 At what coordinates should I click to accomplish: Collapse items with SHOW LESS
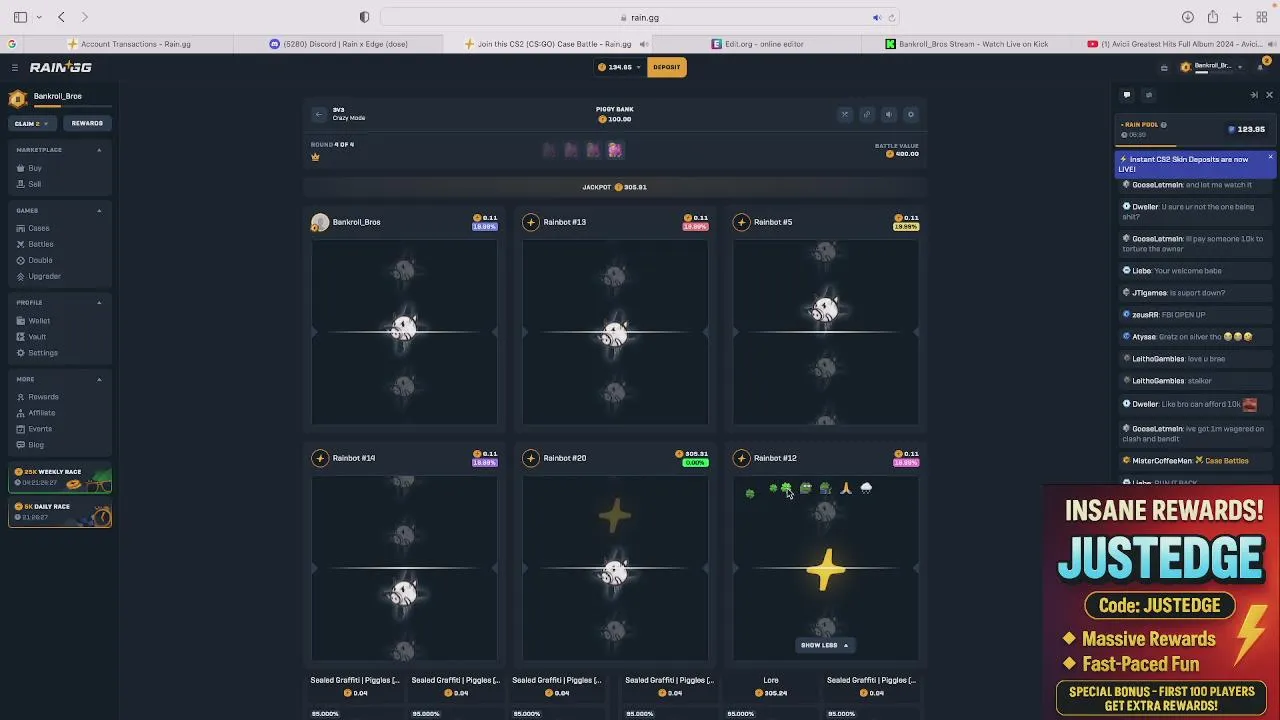[825, 645]
